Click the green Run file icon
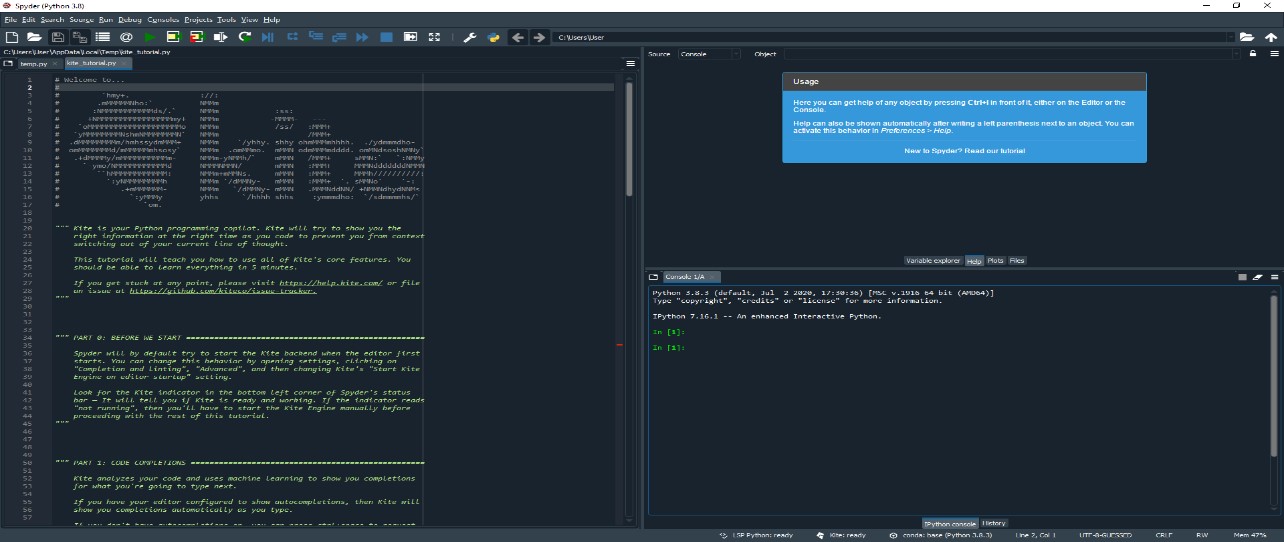 [x=149, y=37]
